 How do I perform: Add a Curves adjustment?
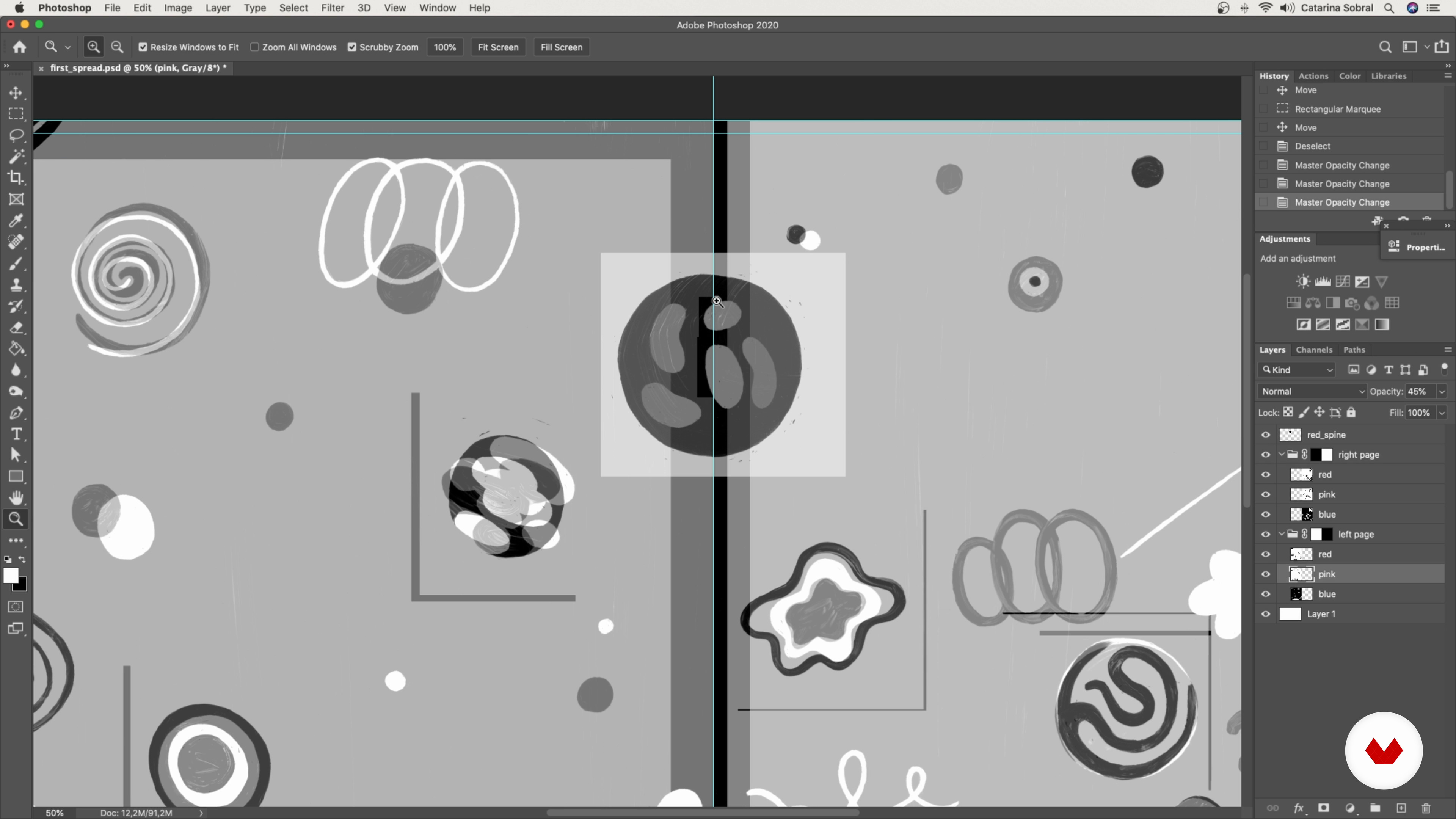[1342, 281]
